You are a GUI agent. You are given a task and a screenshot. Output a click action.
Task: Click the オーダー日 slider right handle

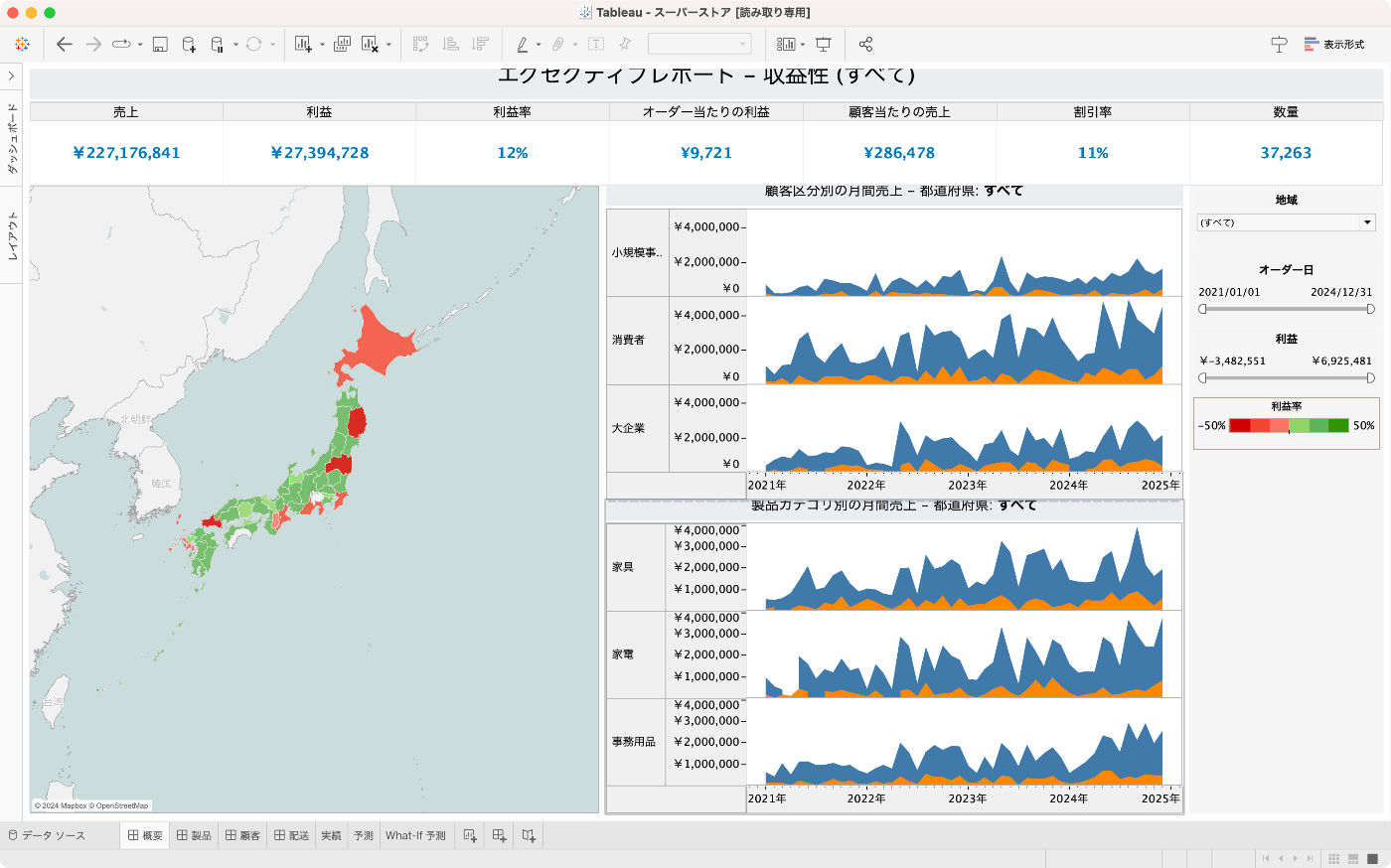[1370, 309]
